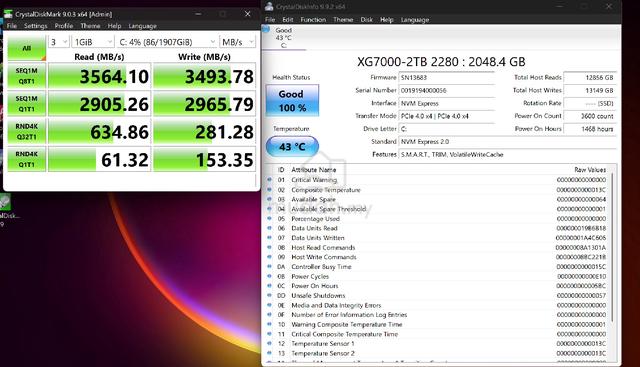Start all benchmarks with the All button
The width and height of the screenshot is (640, 367).
click(x=27, y=48)
